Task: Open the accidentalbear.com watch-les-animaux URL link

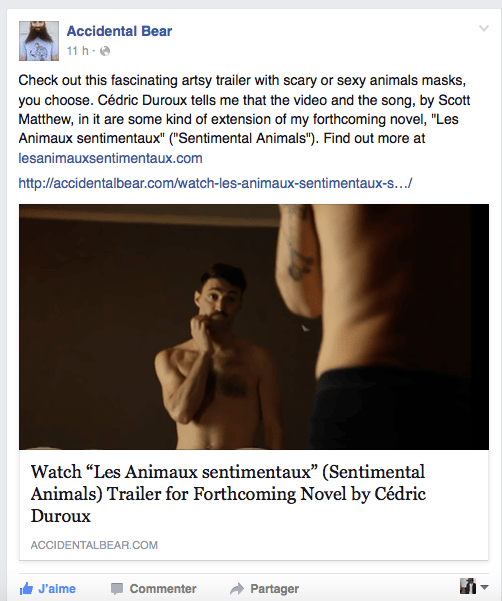Action: point(215,183)
